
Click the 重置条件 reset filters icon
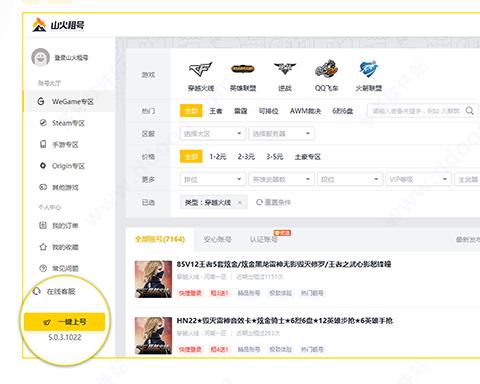coord(259,202)
